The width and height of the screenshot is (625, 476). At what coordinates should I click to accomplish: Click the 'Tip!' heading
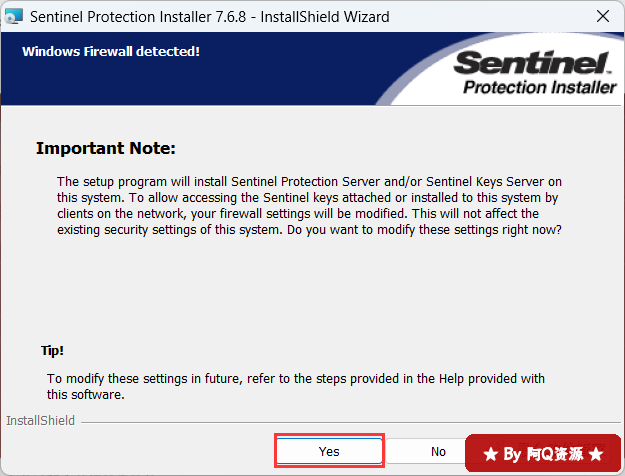click(53, 351)
